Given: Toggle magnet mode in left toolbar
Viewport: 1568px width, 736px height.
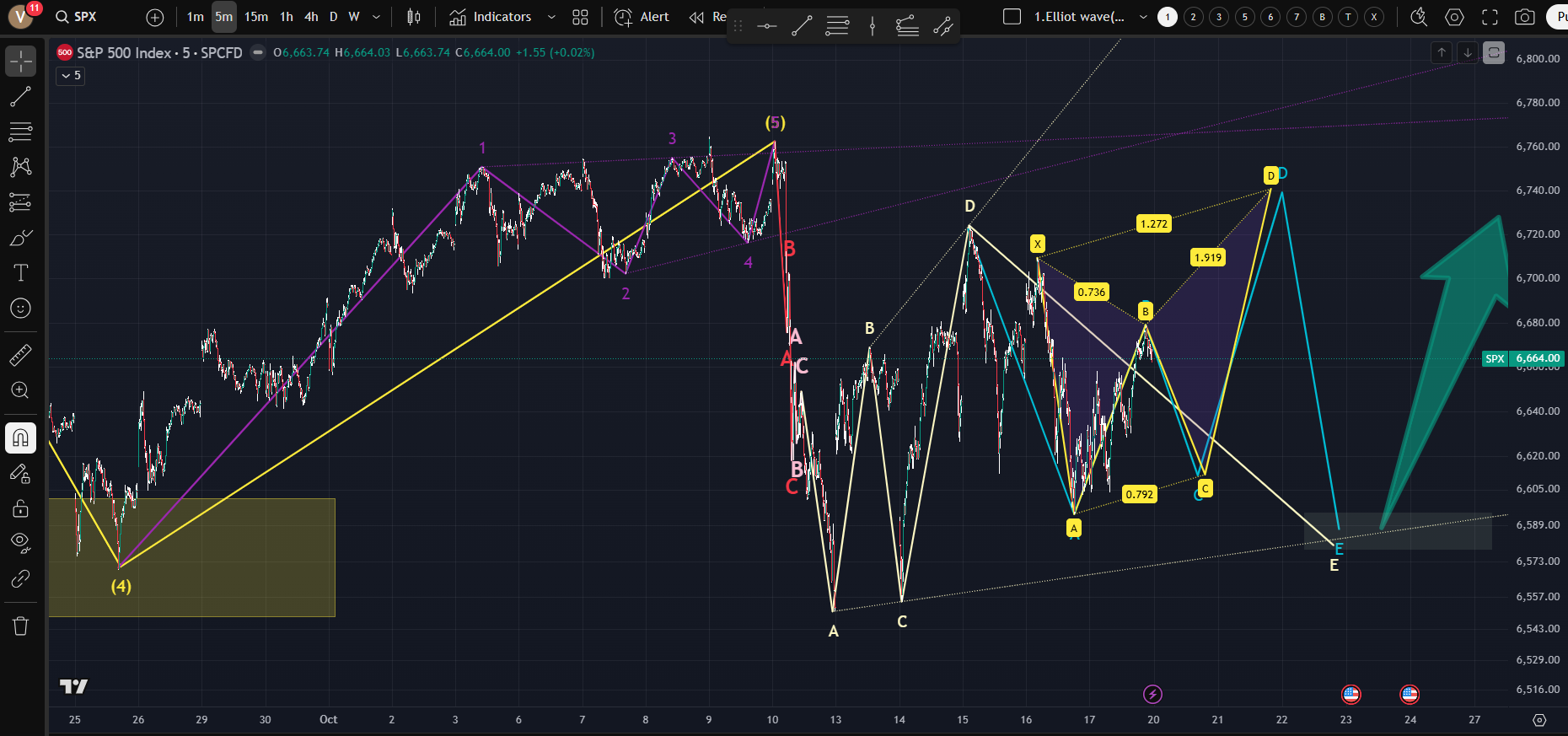Looking at the screenshot, I should [x=21, y=438].
